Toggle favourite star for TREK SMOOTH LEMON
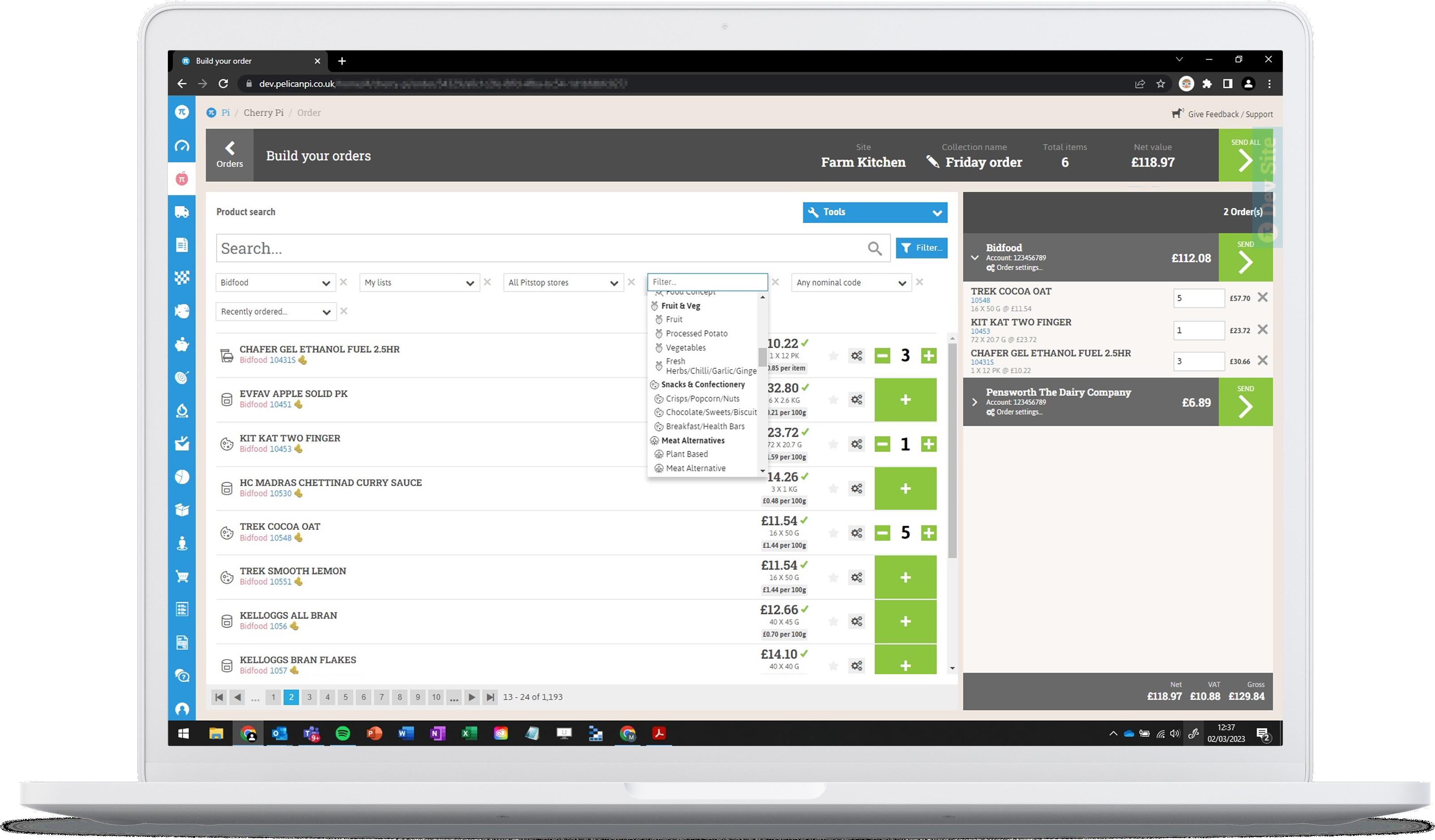 pos(833,578)
